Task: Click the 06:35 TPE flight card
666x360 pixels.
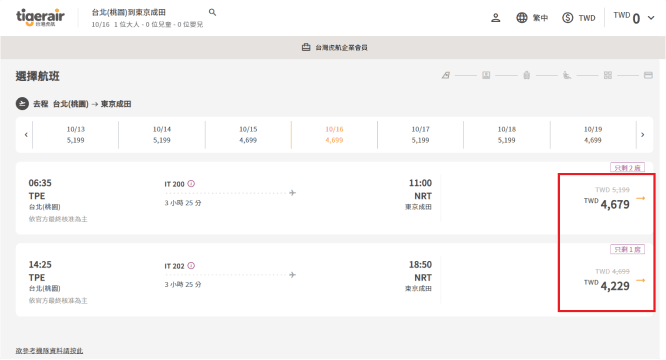Action: click(x=334, y=198)
